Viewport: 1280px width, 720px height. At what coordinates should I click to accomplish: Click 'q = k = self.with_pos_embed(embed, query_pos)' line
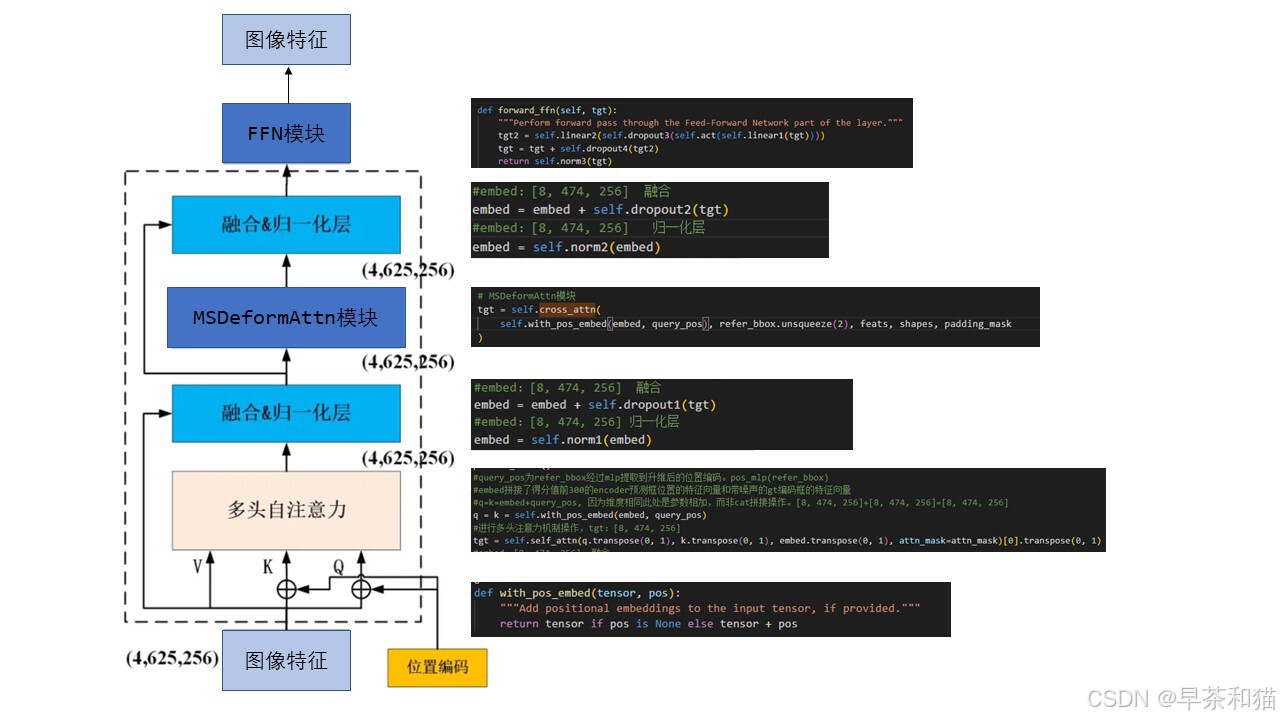tap(590, 515)
